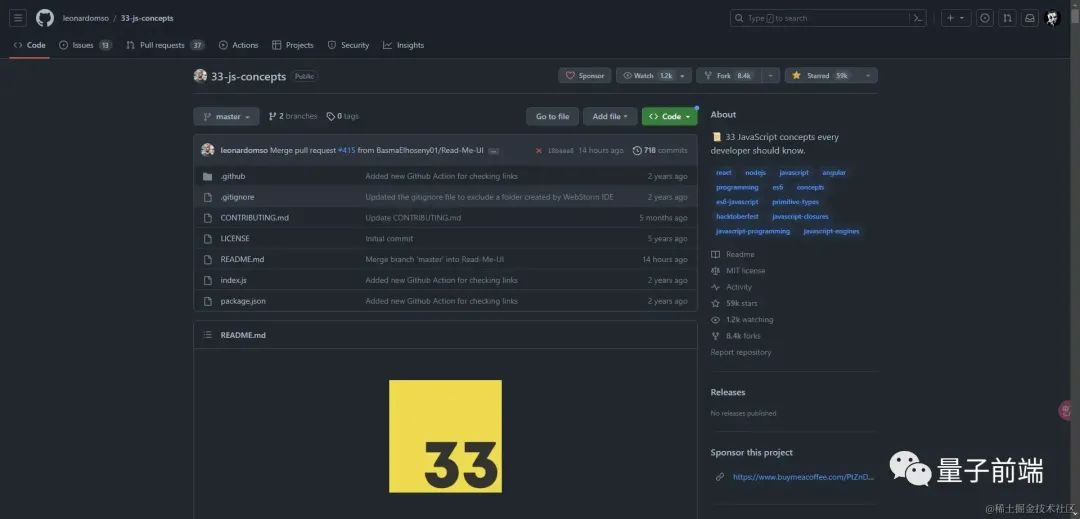Expand the truncated commit message ellipsis
1080x519 pixels.
pyautogui.click(x=493, y=151)
